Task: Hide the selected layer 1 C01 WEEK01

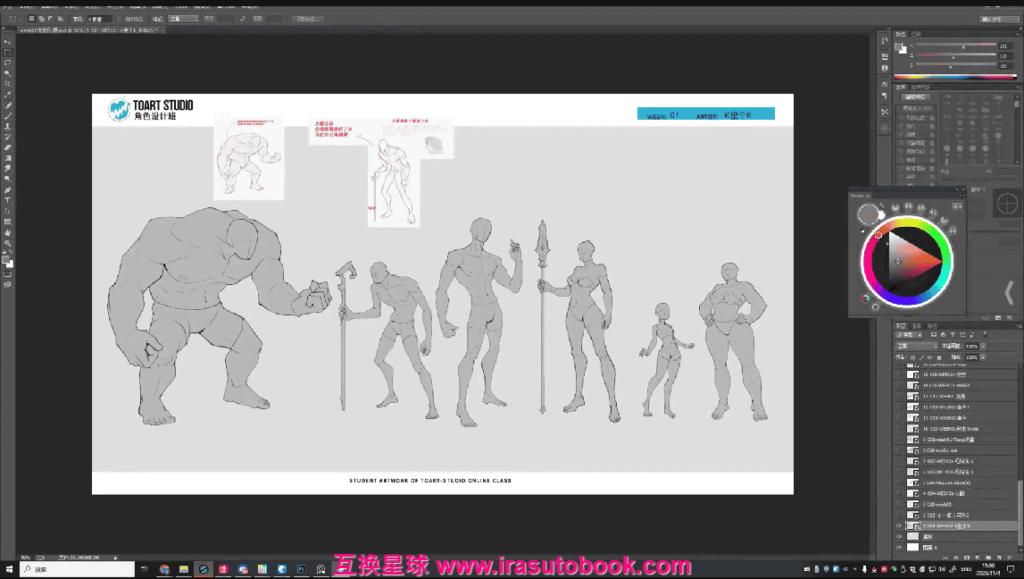Action: click(899, 525)
